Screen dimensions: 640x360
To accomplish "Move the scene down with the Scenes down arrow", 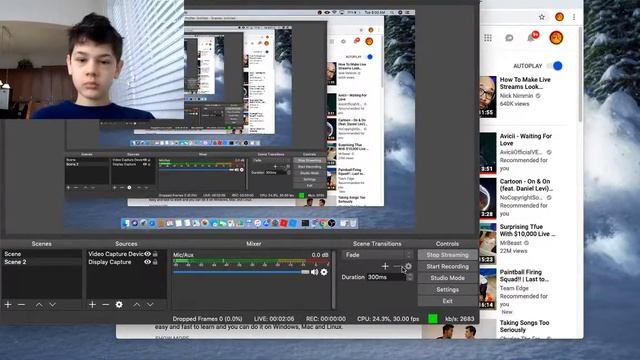I will pos(53,304).
